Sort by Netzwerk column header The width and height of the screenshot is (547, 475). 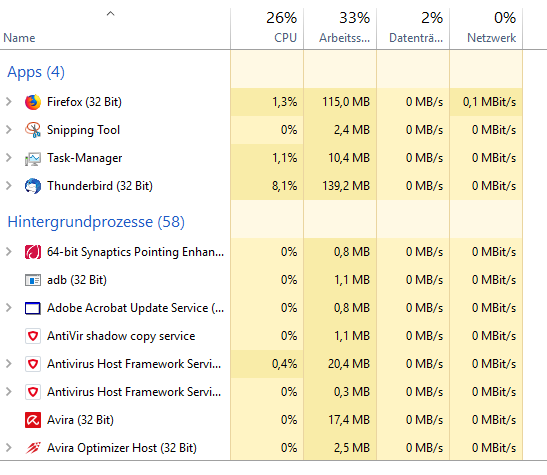click(486, 28)
